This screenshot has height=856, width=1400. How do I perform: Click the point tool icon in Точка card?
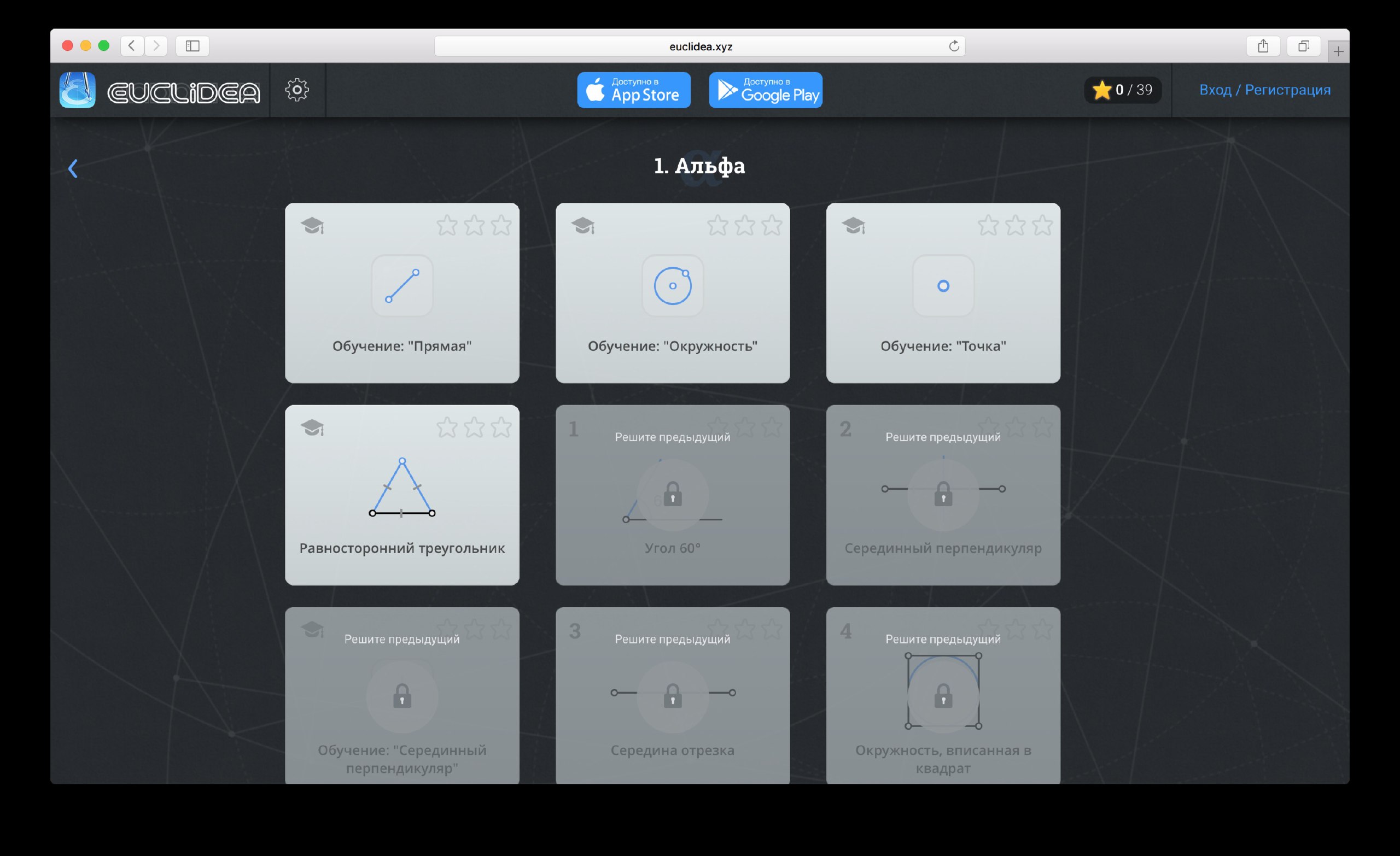[943, 286]
